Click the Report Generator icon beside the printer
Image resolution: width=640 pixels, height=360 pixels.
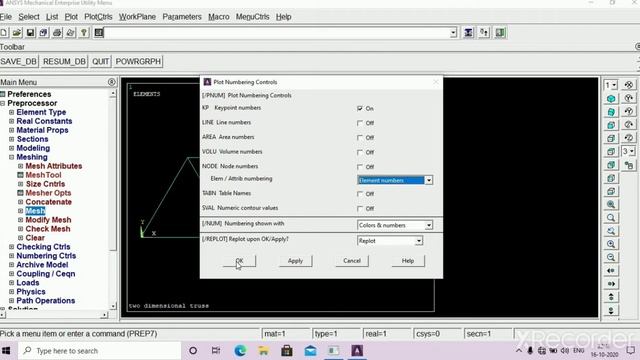71,33
